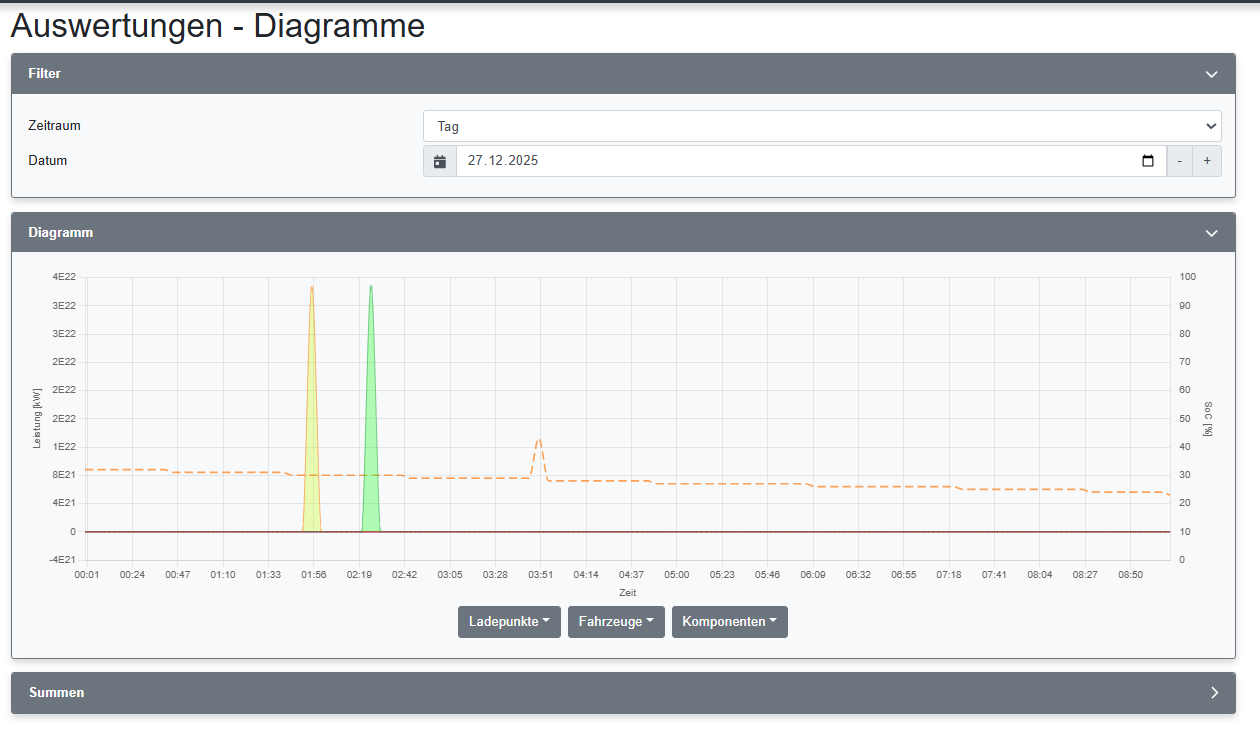The image size is (1260, 745).
Task: Open the Komponenten dropdown
Action: pyautogui.click(x=729, y=621)
